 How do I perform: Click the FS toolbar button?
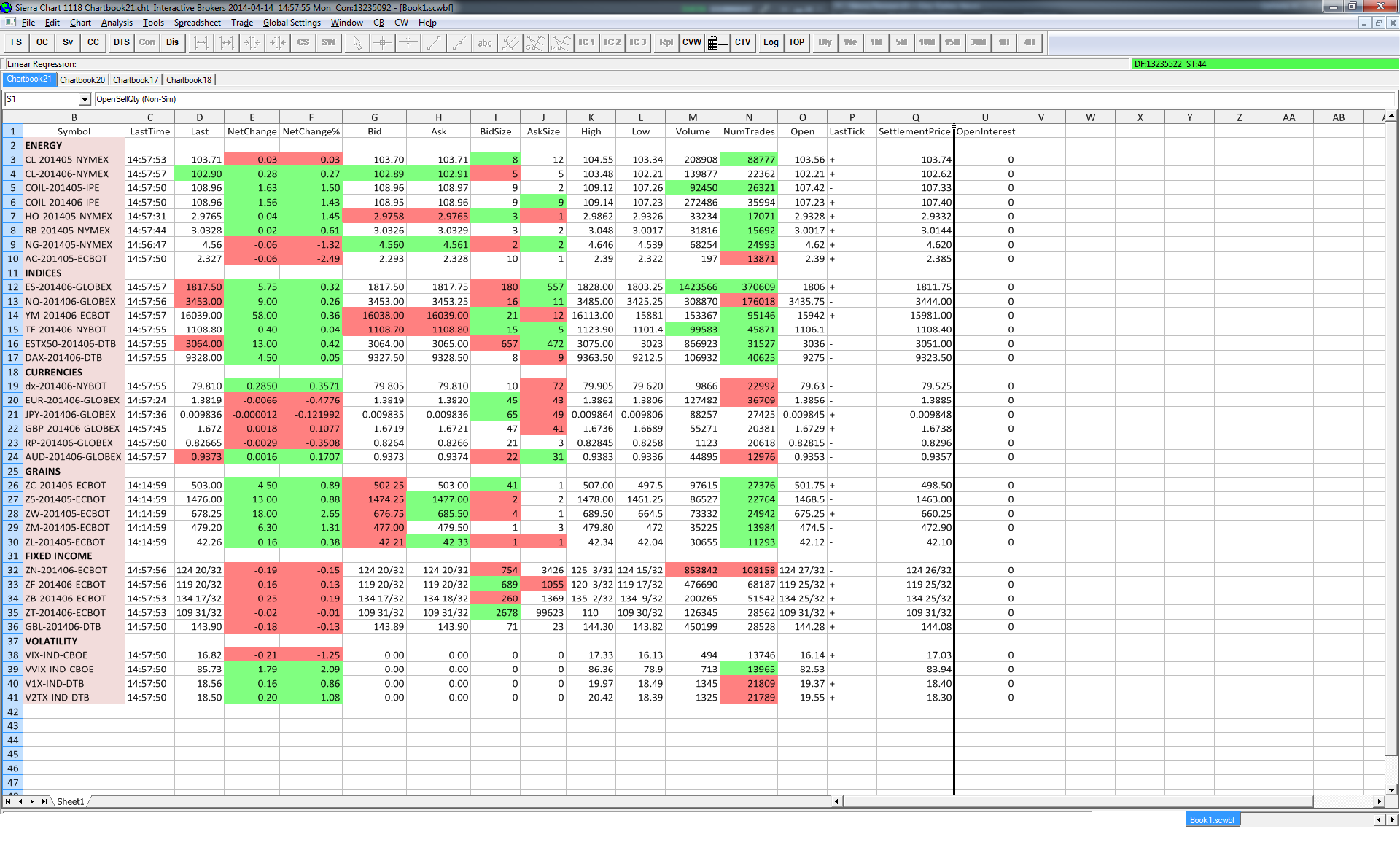pyautogui.click(x=17, y=42)
